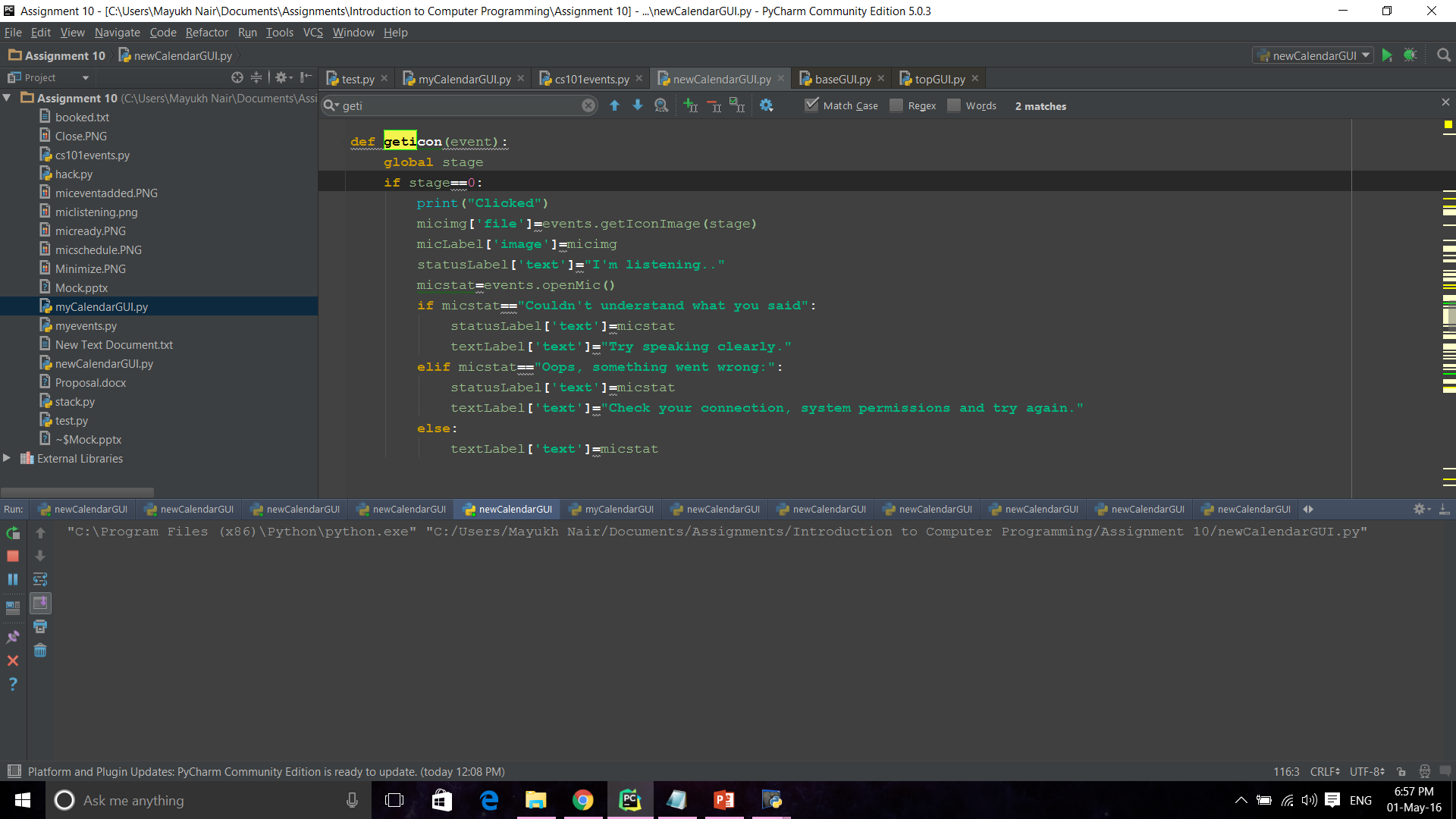Hide the Project tool window

306,77
